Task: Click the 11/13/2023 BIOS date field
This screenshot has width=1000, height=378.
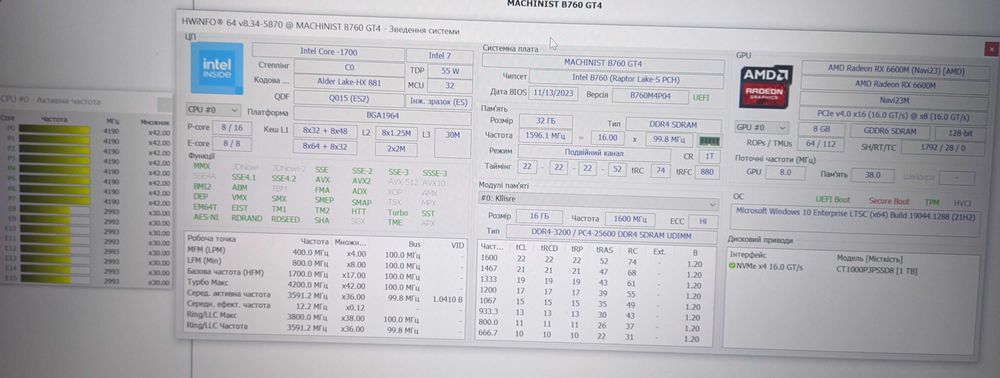Action: [552, 94]
